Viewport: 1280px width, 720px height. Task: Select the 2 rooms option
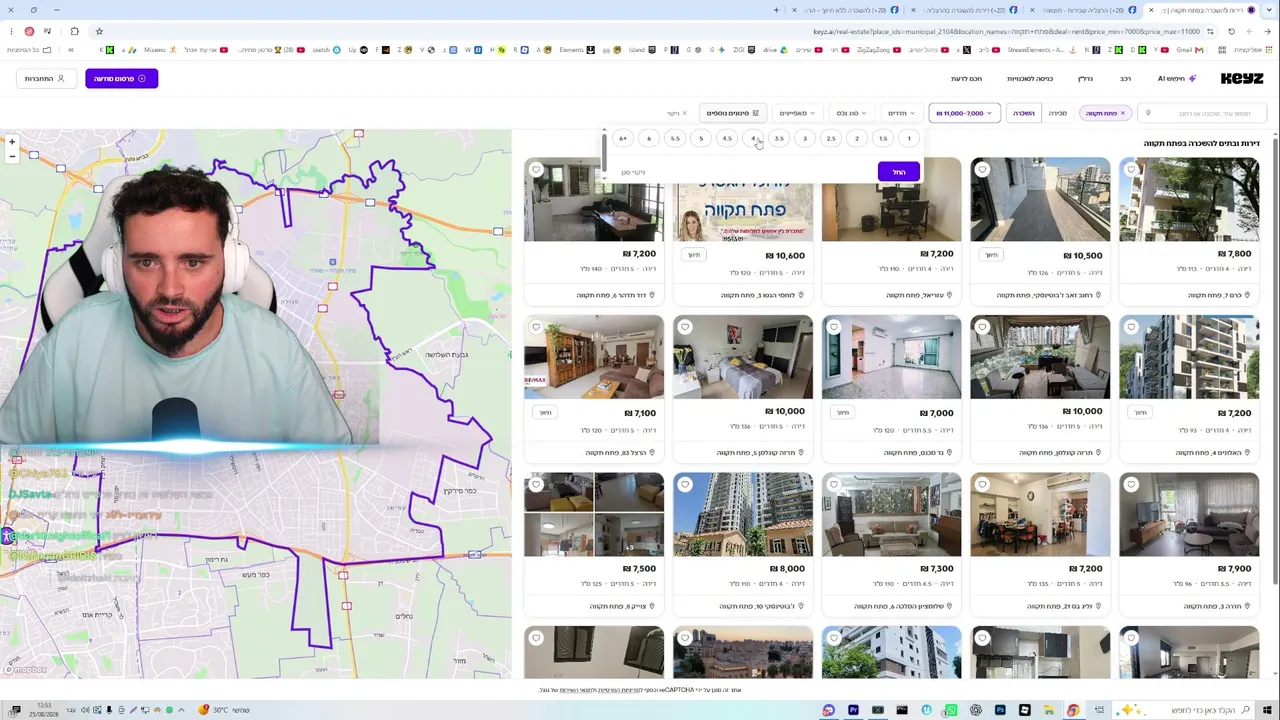point(857,139)
